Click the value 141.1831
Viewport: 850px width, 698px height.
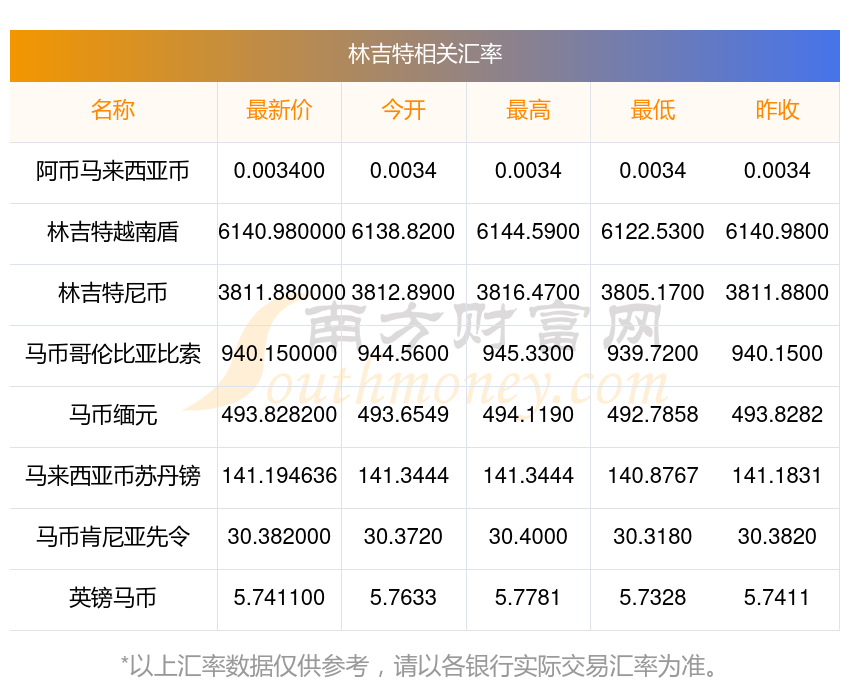coord(777,476)
